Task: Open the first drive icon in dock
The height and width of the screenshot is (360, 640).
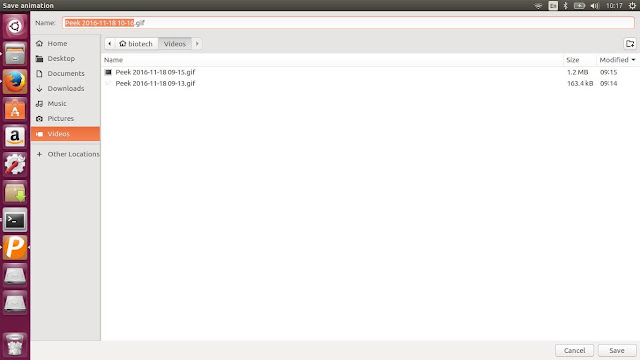Action: [x=15, y=275]
